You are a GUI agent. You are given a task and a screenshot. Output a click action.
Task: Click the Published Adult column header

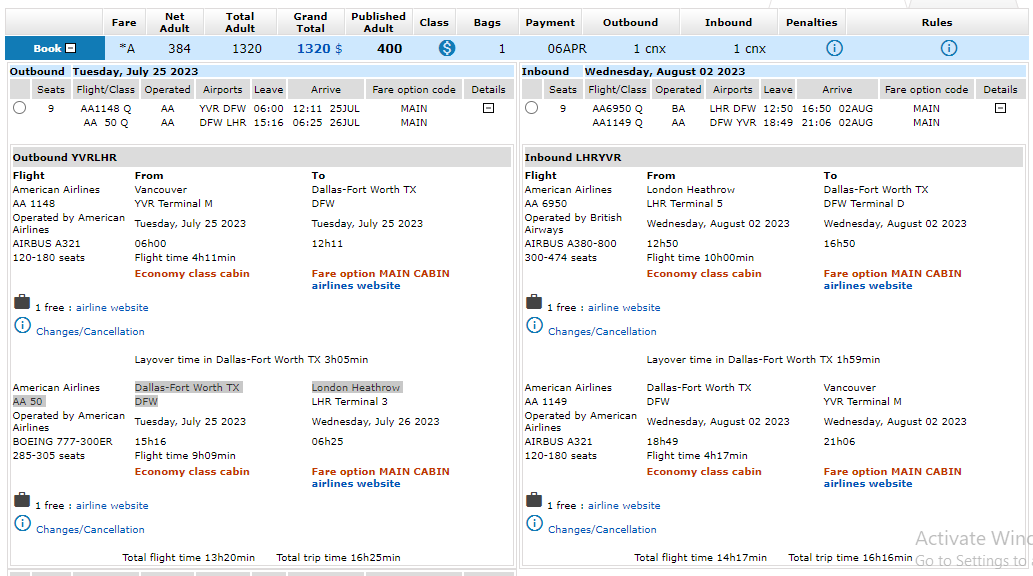pos(378,22)
